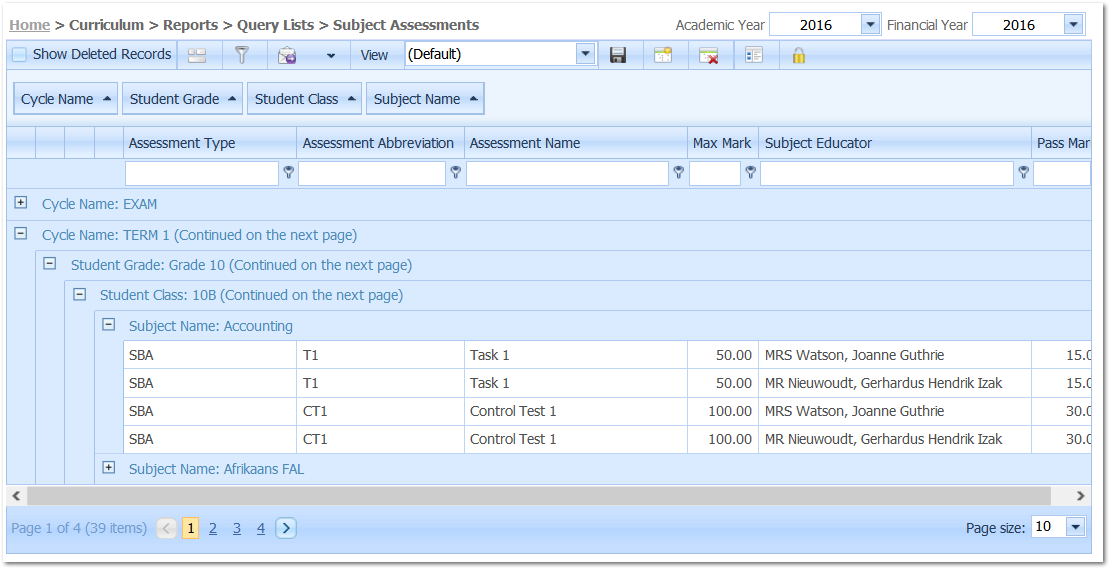Click the Assessment Abbreviation column header

click(x=380, y=143)
